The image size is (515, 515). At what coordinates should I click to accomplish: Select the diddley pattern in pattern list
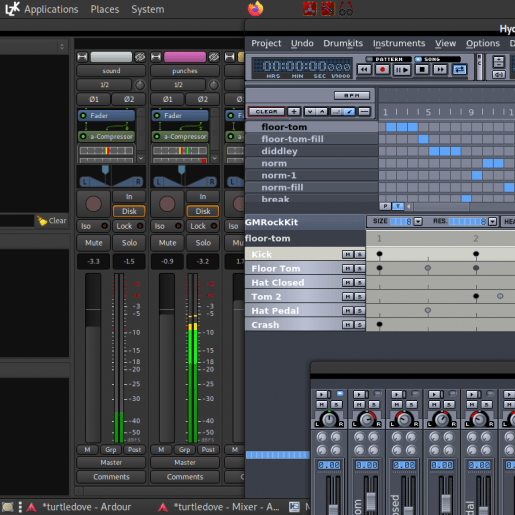[x=311, y=151]
